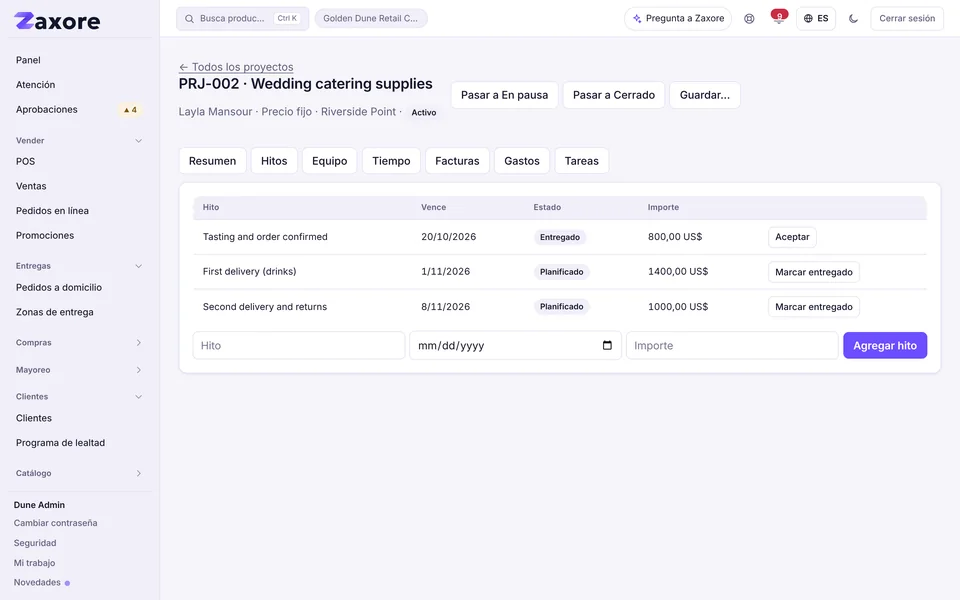Click the Zaxore logo
This screenshot has height=600, width=960.
[57, 21]
